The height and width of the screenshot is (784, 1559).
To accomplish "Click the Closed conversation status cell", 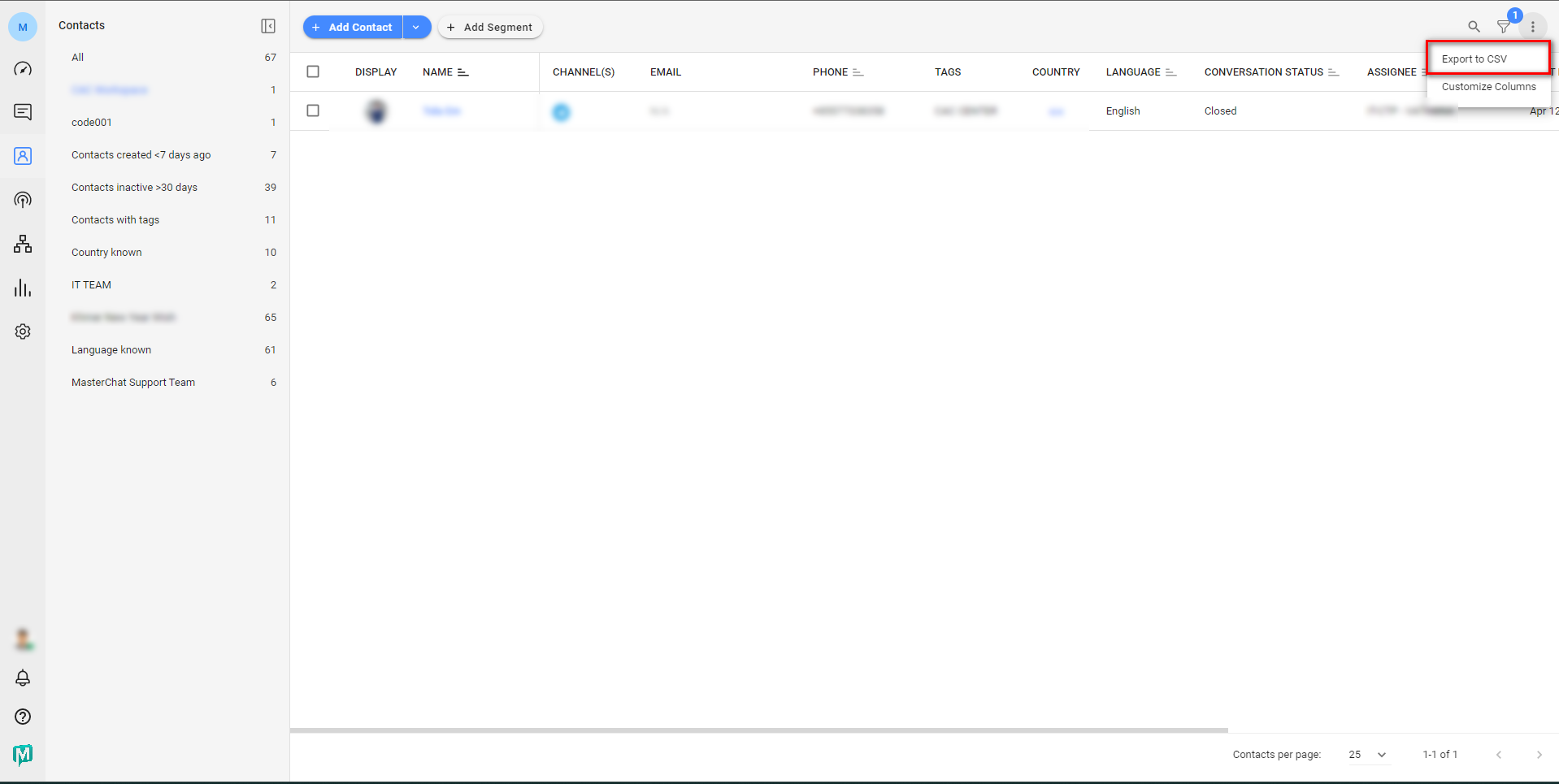I will click(1220, 111).
